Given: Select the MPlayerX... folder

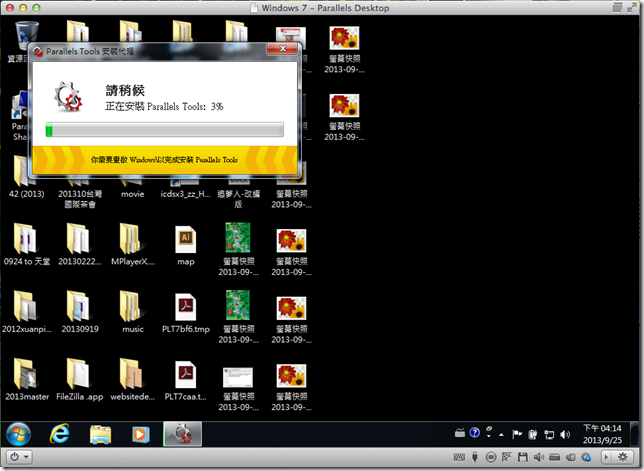Looking at the screenshot, I should [133, 245].
